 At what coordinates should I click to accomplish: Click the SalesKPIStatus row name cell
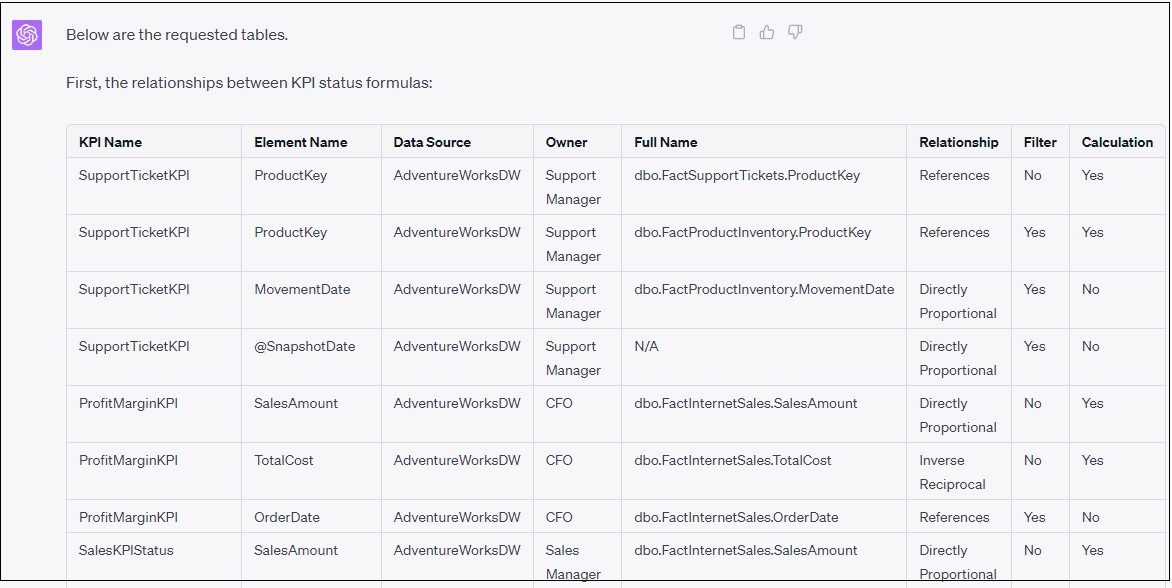[125, 551]
